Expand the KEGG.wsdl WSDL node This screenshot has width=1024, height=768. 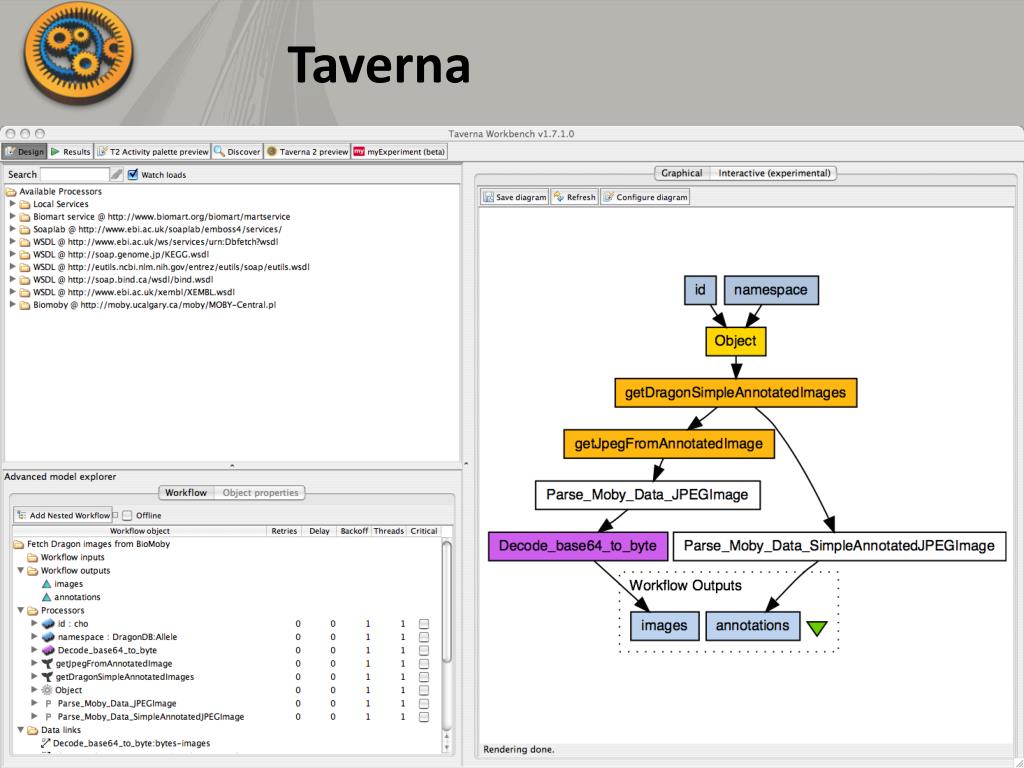[x=12, y=254]
